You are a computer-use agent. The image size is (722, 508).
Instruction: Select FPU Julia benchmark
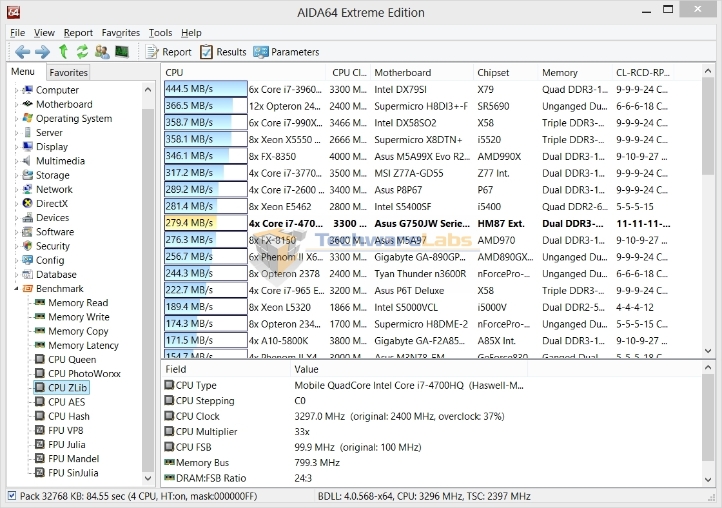[x=66, y=444]
